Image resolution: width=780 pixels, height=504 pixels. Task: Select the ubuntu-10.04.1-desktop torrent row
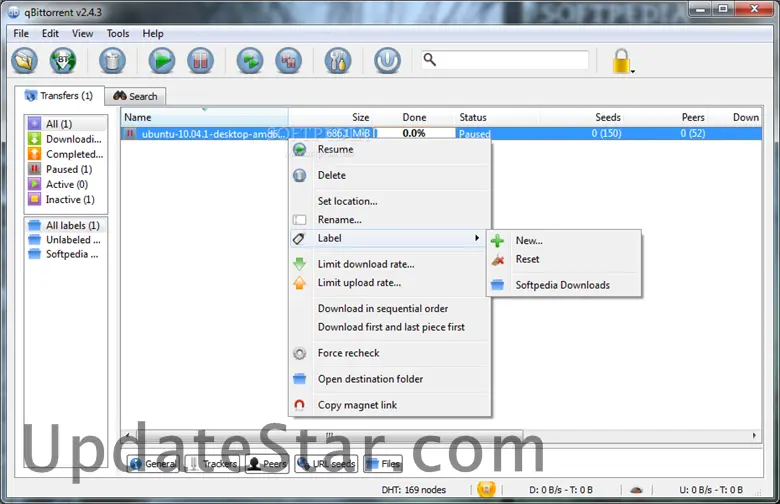click(441, 133)
